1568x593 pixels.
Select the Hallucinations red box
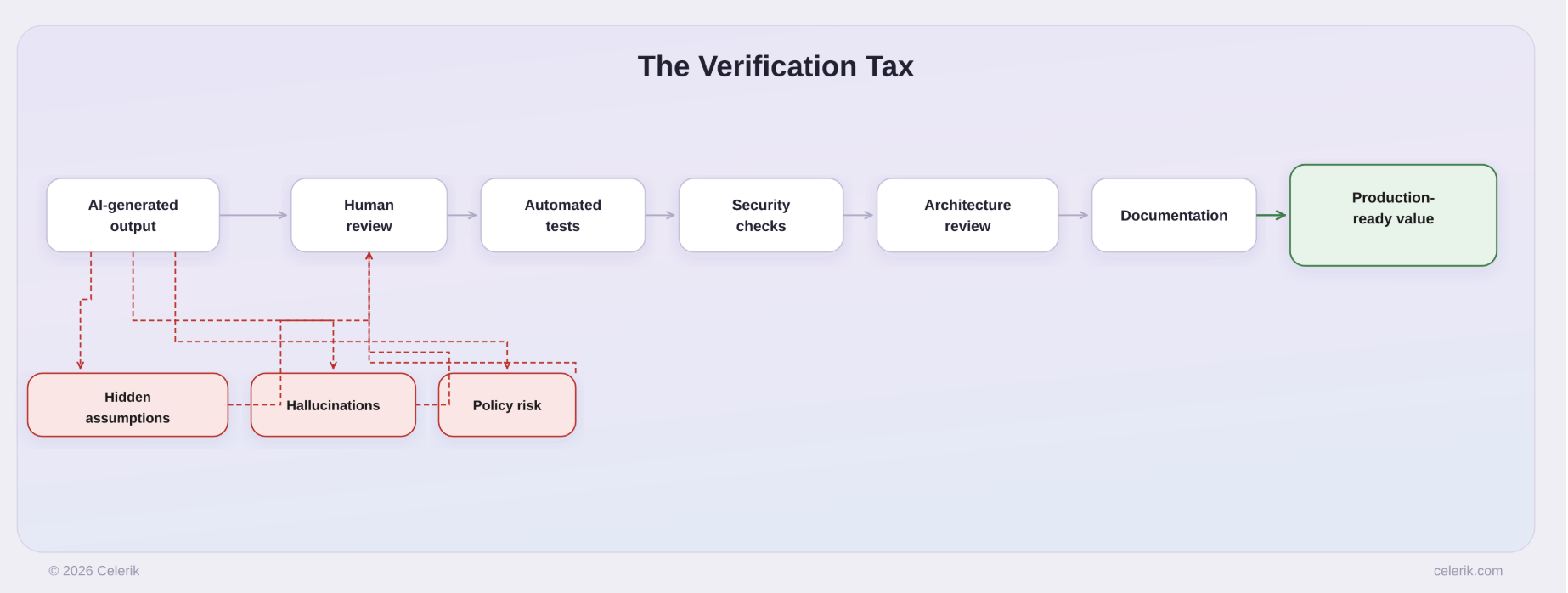tap(333, 405)
